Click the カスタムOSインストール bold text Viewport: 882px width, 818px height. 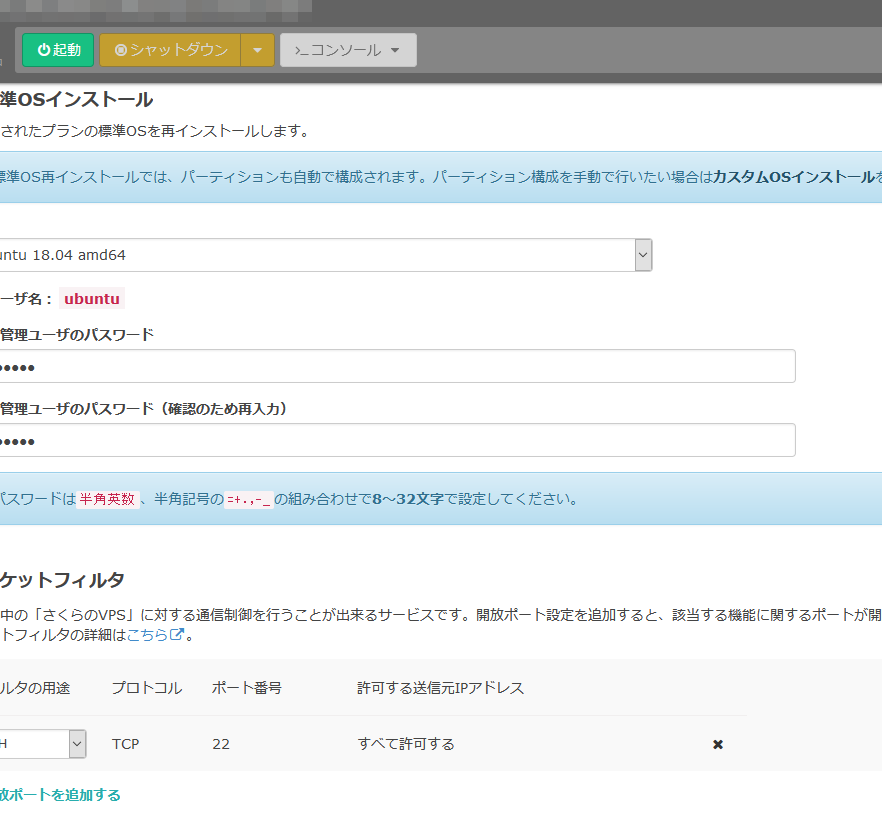coord(793,177)
